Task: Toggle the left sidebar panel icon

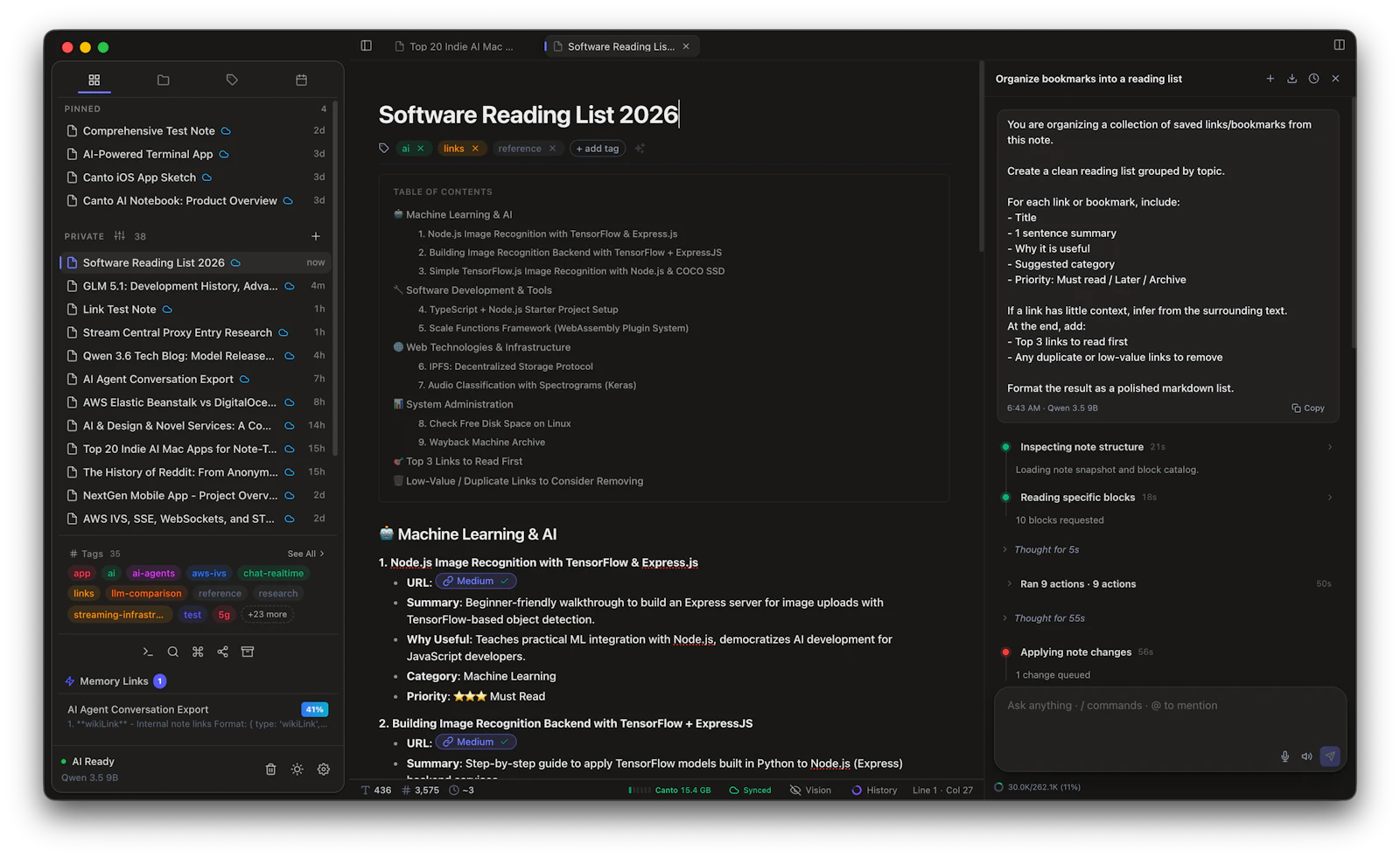Action: [x=366, y=45]
